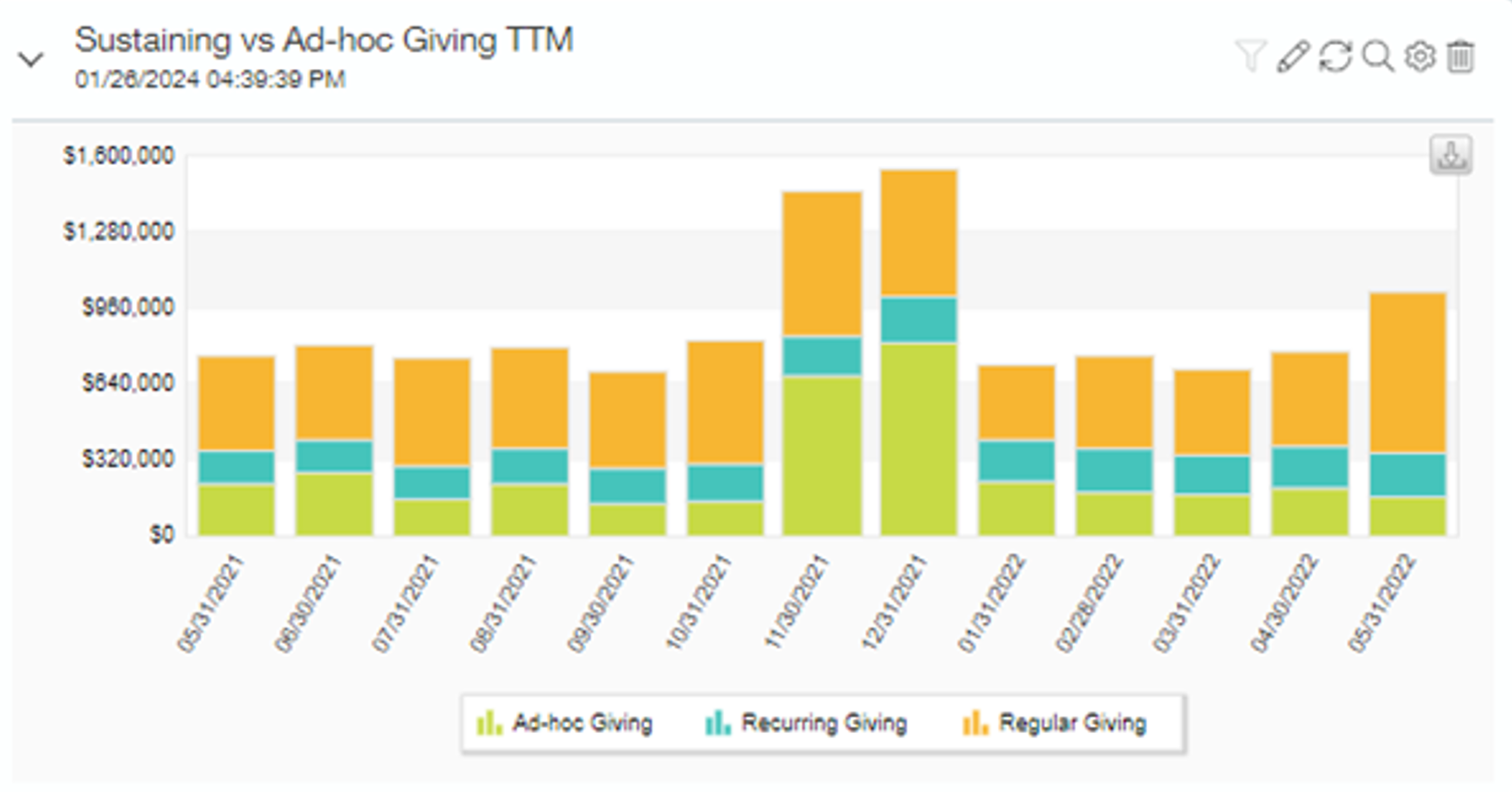Screen dimensions: 1512x792
Task: Click the magnifying glass search icon
Action: click(x=1378, y=56)
